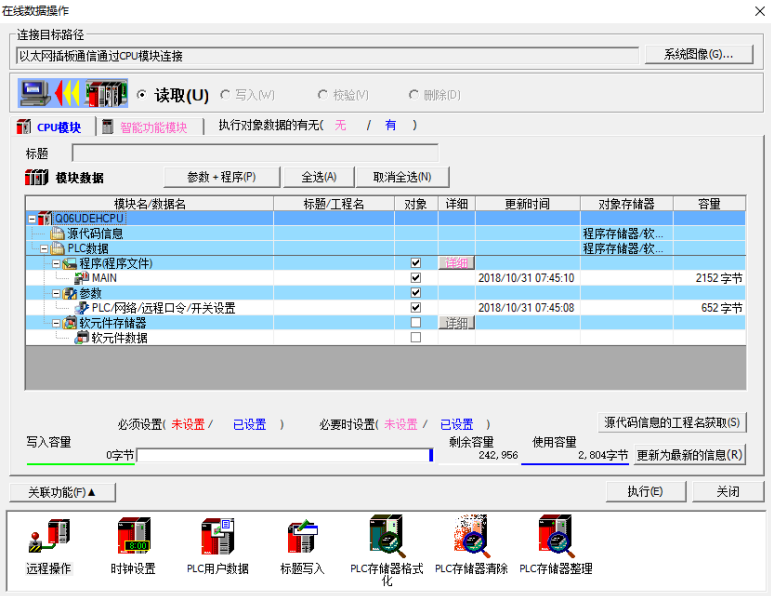Uncheck the MAIN program checkbox
The width and height of the screenshot is (771, 596).
(x=415, y=278)
